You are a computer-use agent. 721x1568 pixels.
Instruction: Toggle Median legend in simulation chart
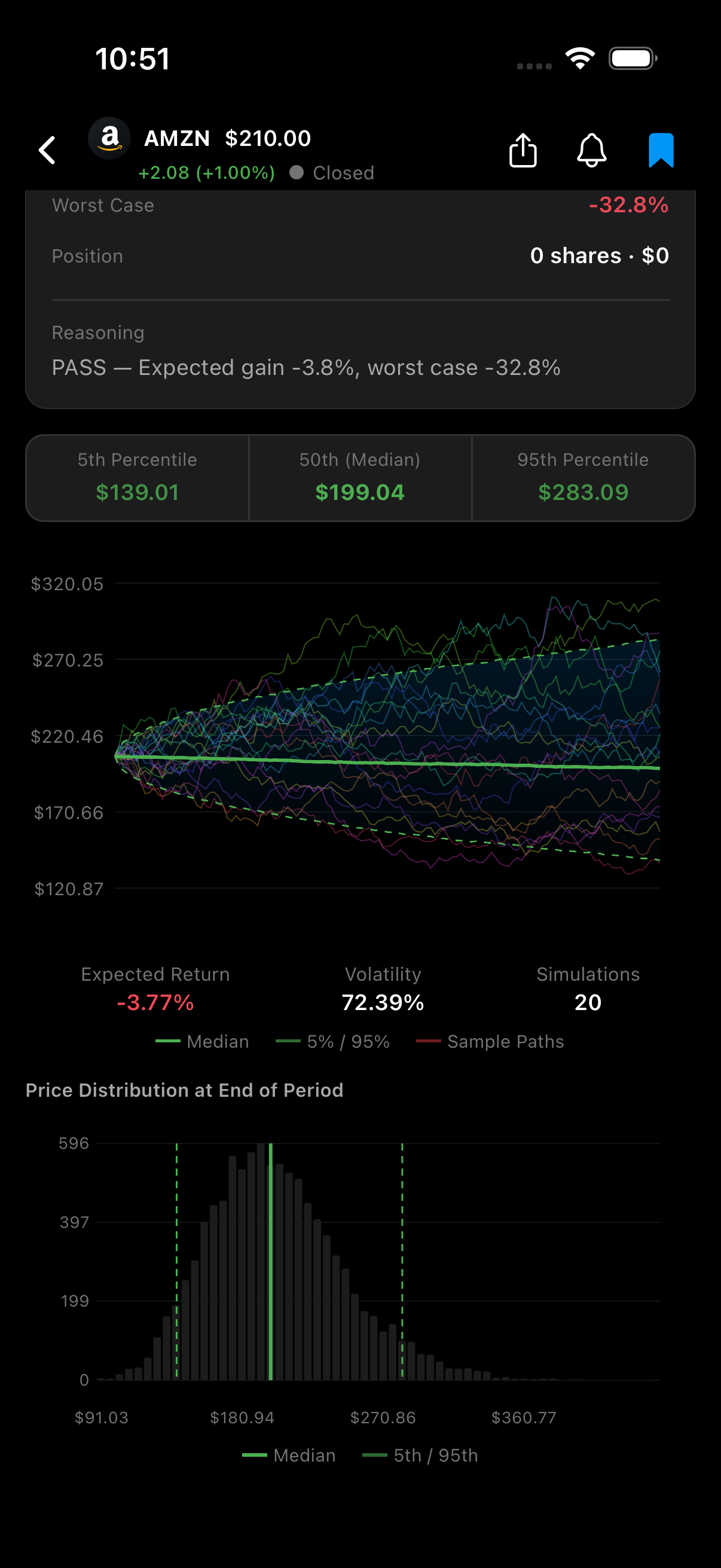pos(203,1042)
